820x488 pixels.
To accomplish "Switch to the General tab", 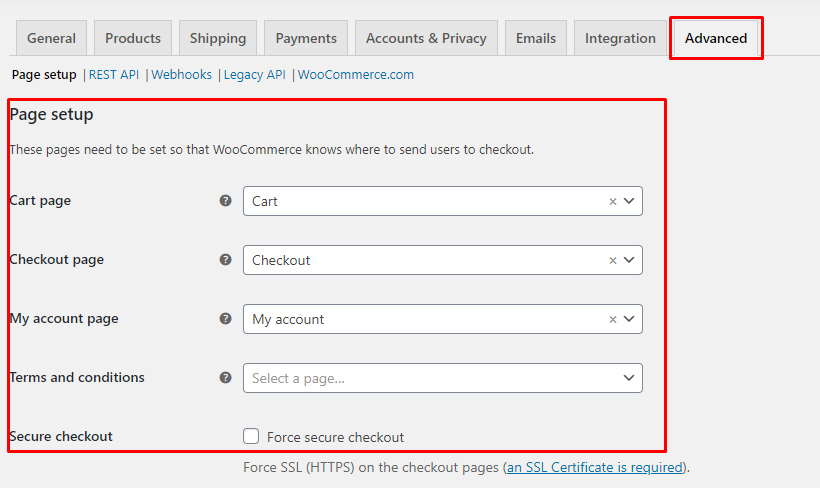I will (51, 38).
